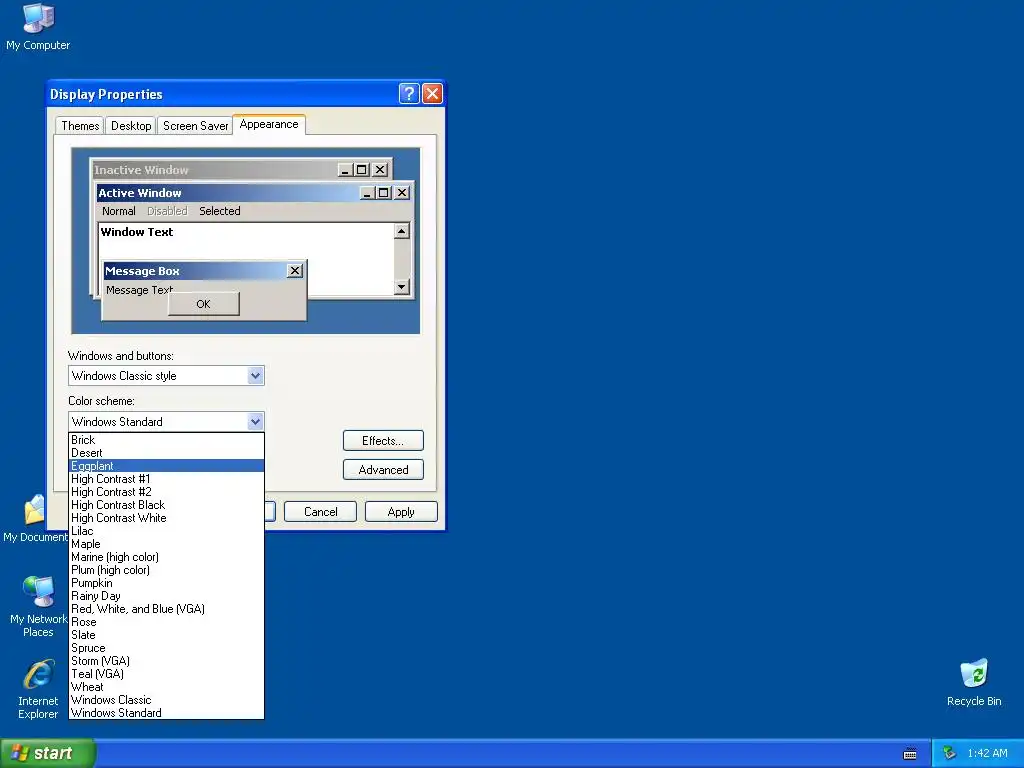Choose Brick color scheme
Screen dimensions: 1024x768
coord(166,440)
